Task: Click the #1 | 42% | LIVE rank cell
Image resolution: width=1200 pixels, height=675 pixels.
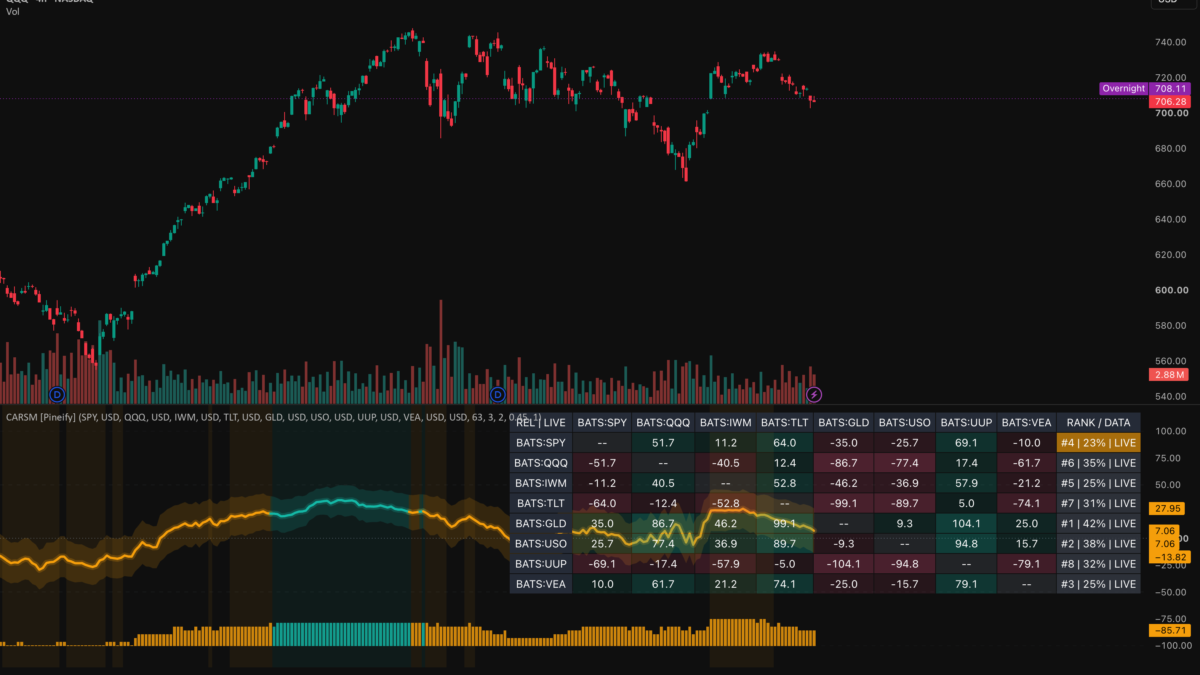Action: pyautogui.click(x=1098, y=523)
